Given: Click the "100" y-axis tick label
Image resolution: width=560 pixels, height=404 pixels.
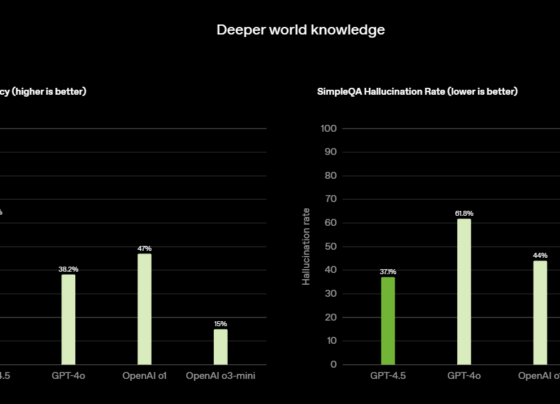Looking at the screenshot, I should [x=329, y=129].
